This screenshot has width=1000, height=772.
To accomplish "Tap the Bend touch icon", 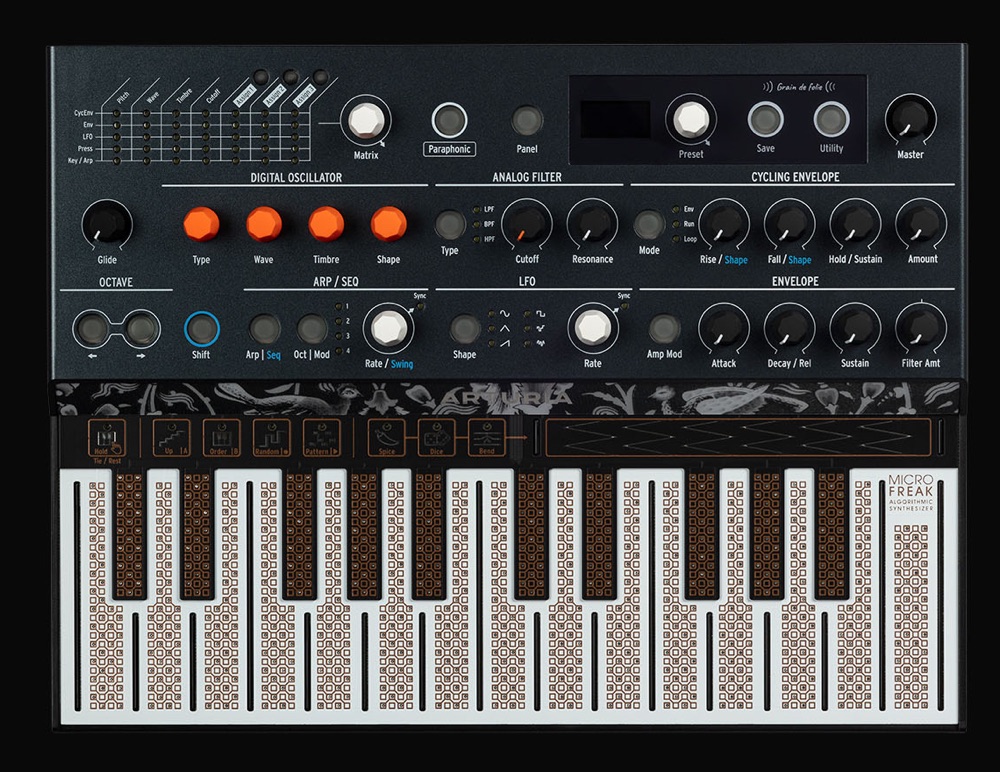I will point(487,438).
